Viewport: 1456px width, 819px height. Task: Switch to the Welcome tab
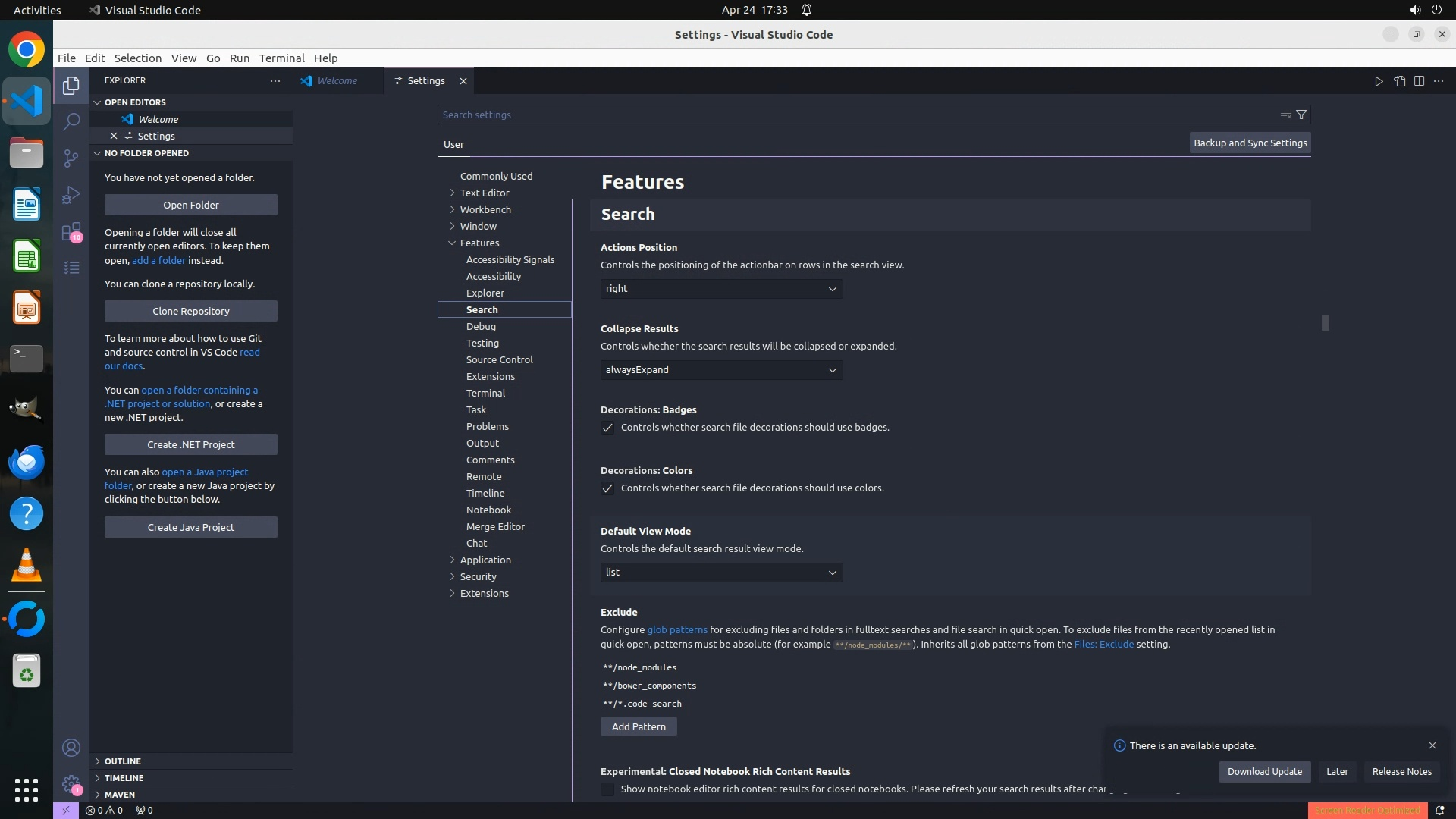337,81
